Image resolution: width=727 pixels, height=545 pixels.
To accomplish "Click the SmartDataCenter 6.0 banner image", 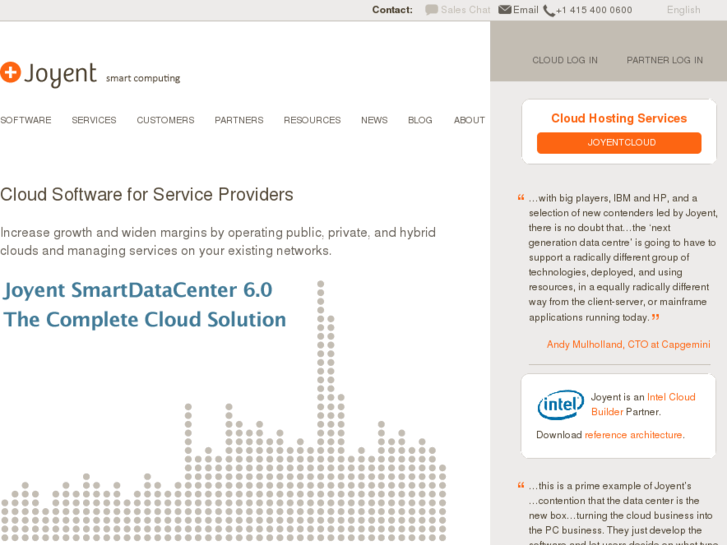I will click(x=145, y=305).
